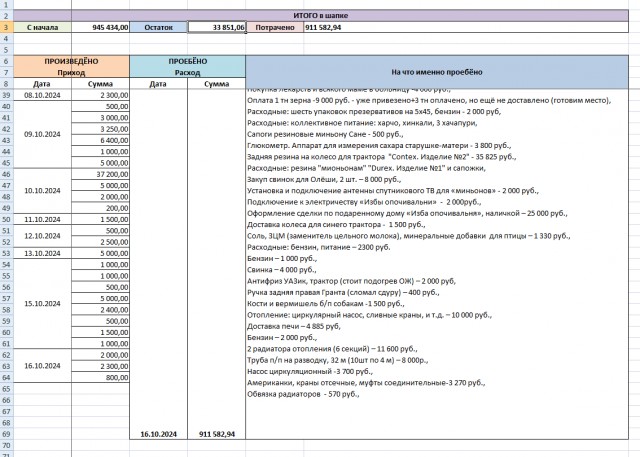This screenshot has height=457, width=640.
Task: Click the "Труба п/п на разводку" line
Action: 338,360
